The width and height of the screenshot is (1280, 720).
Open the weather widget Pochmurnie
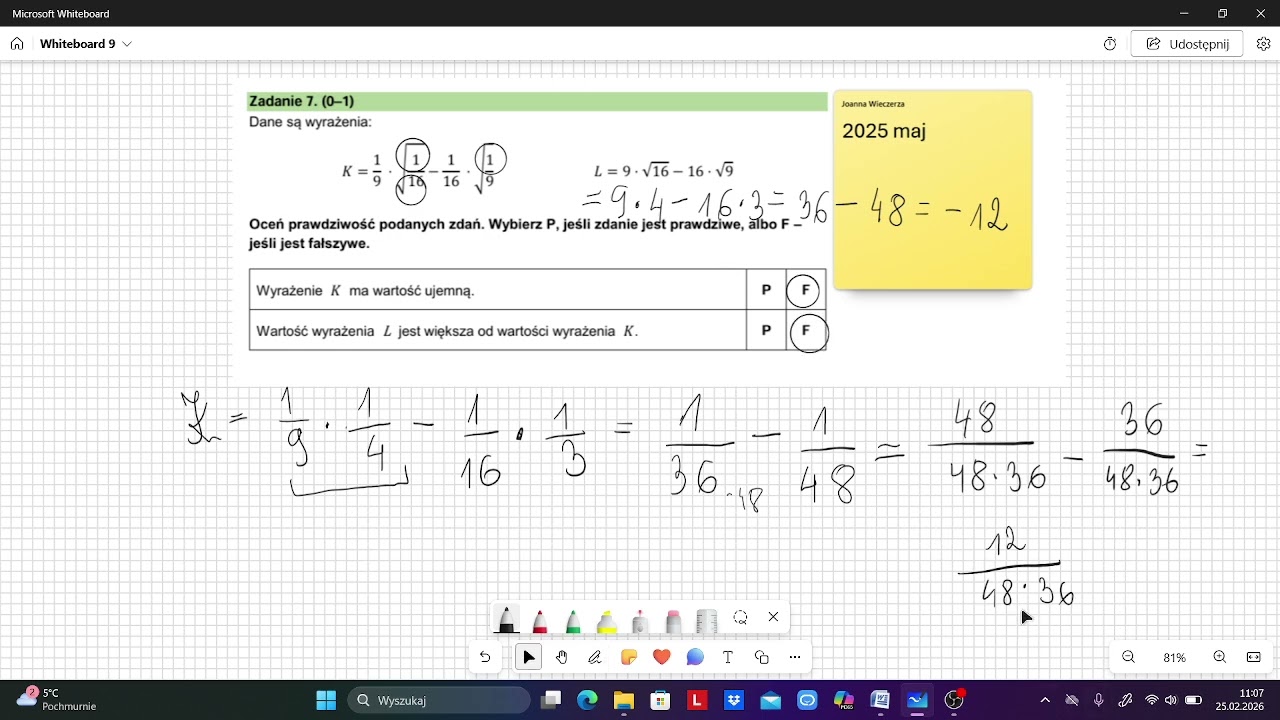pos(55,699)
